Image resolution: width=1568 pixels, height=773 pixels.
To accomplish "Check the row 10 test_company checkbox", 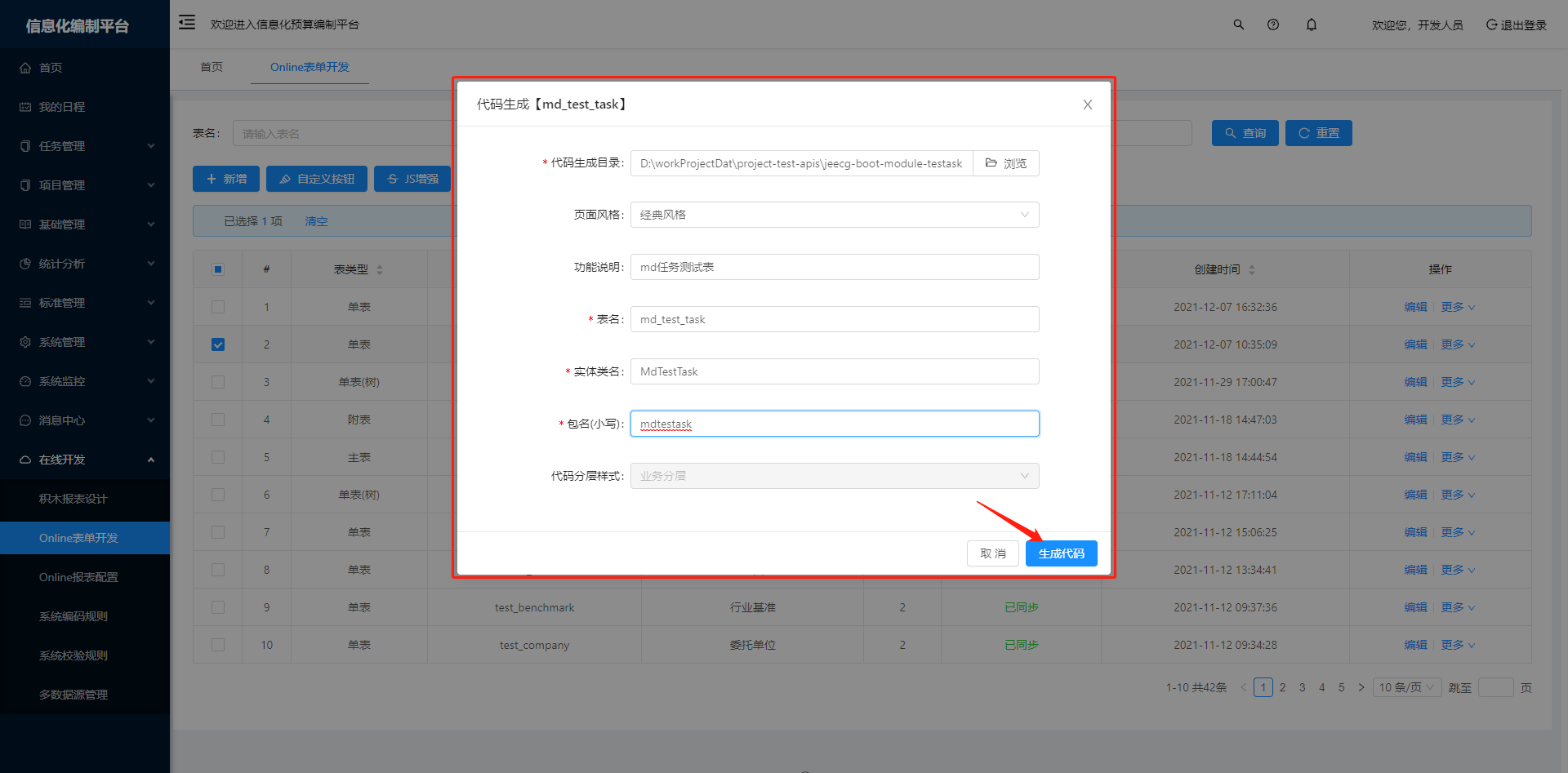I will point(218,645).
